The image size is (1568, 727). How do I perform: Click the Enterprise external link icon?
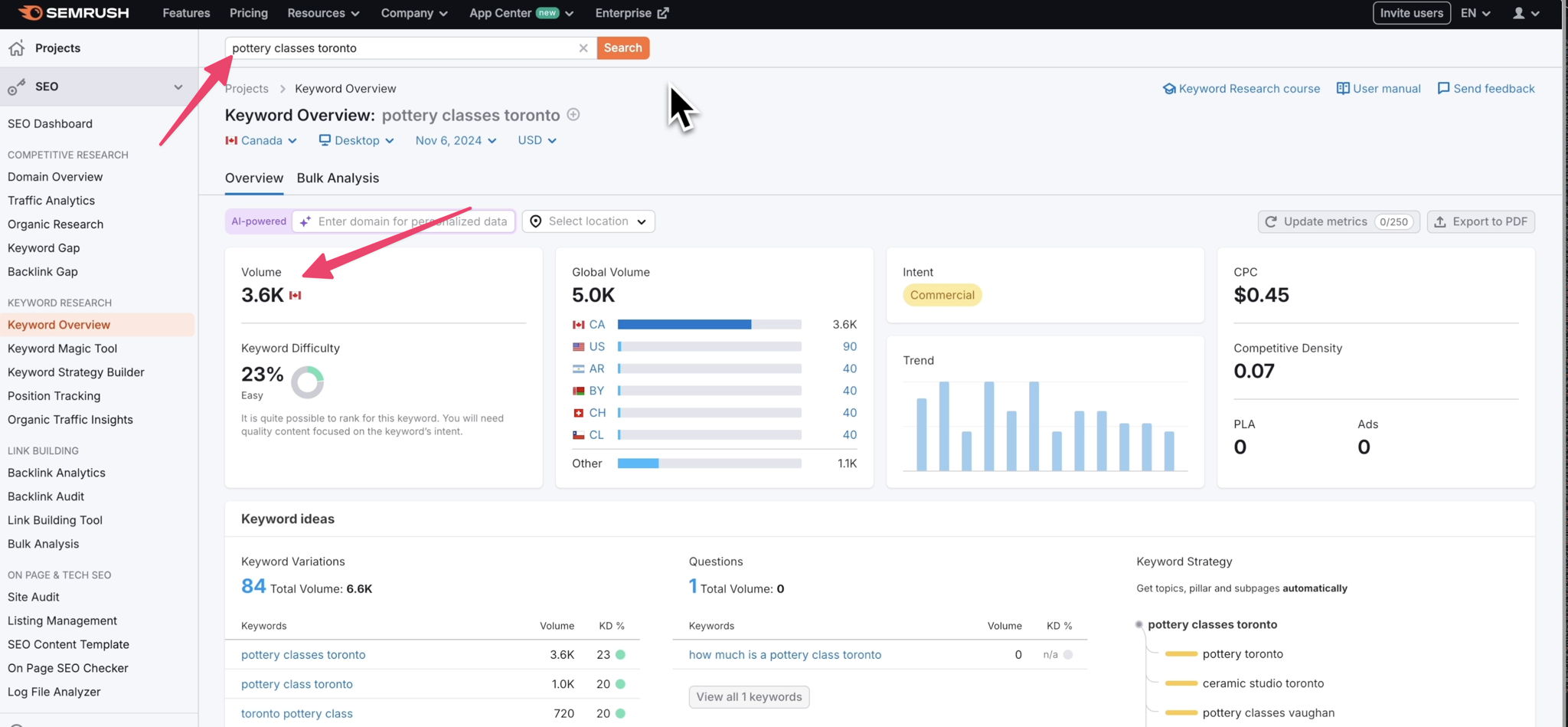click(663, 13)
